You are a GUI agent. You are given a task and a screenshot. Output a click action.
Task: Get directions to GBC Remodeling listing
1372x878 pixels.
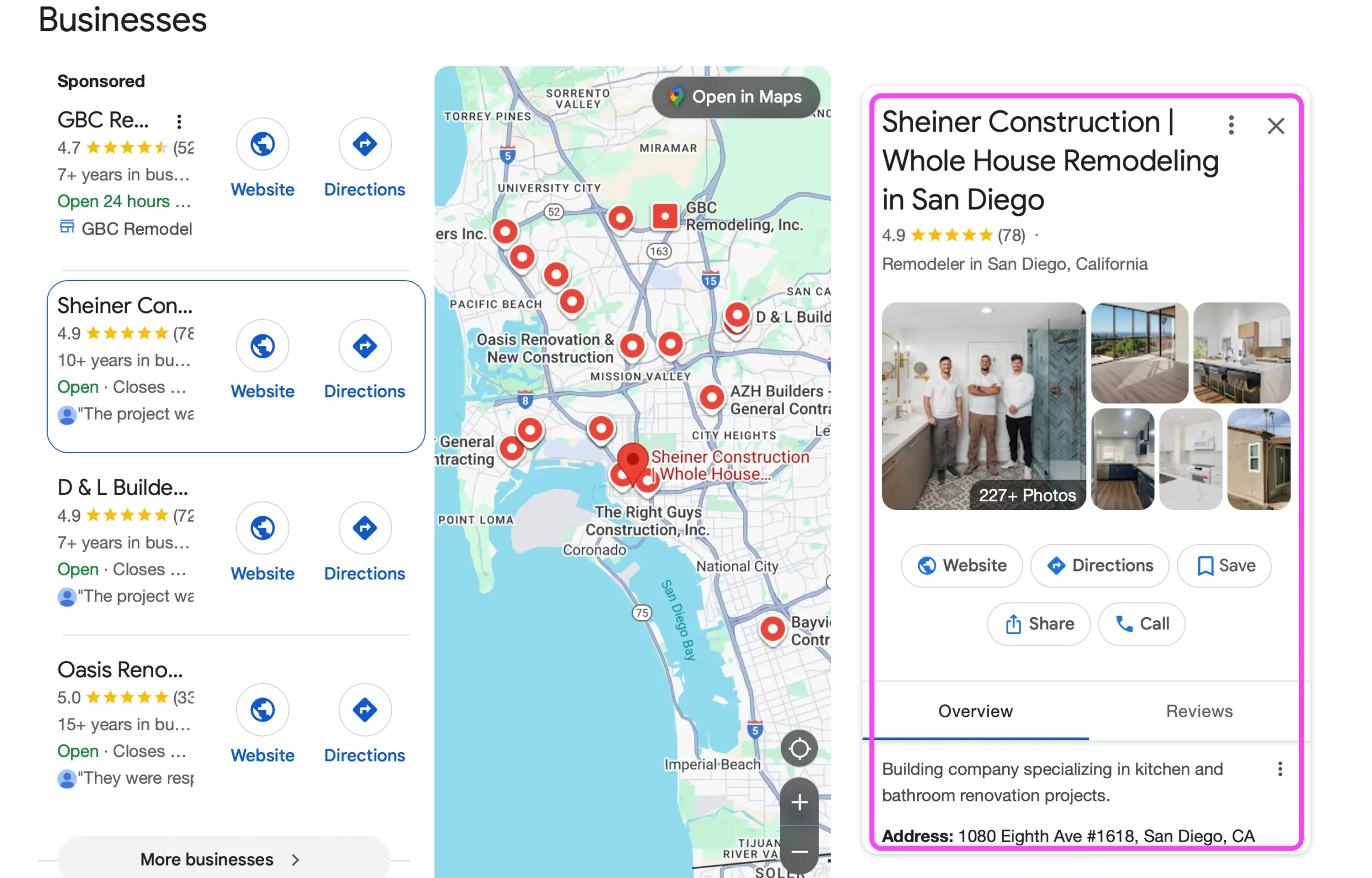pos(364,144)
